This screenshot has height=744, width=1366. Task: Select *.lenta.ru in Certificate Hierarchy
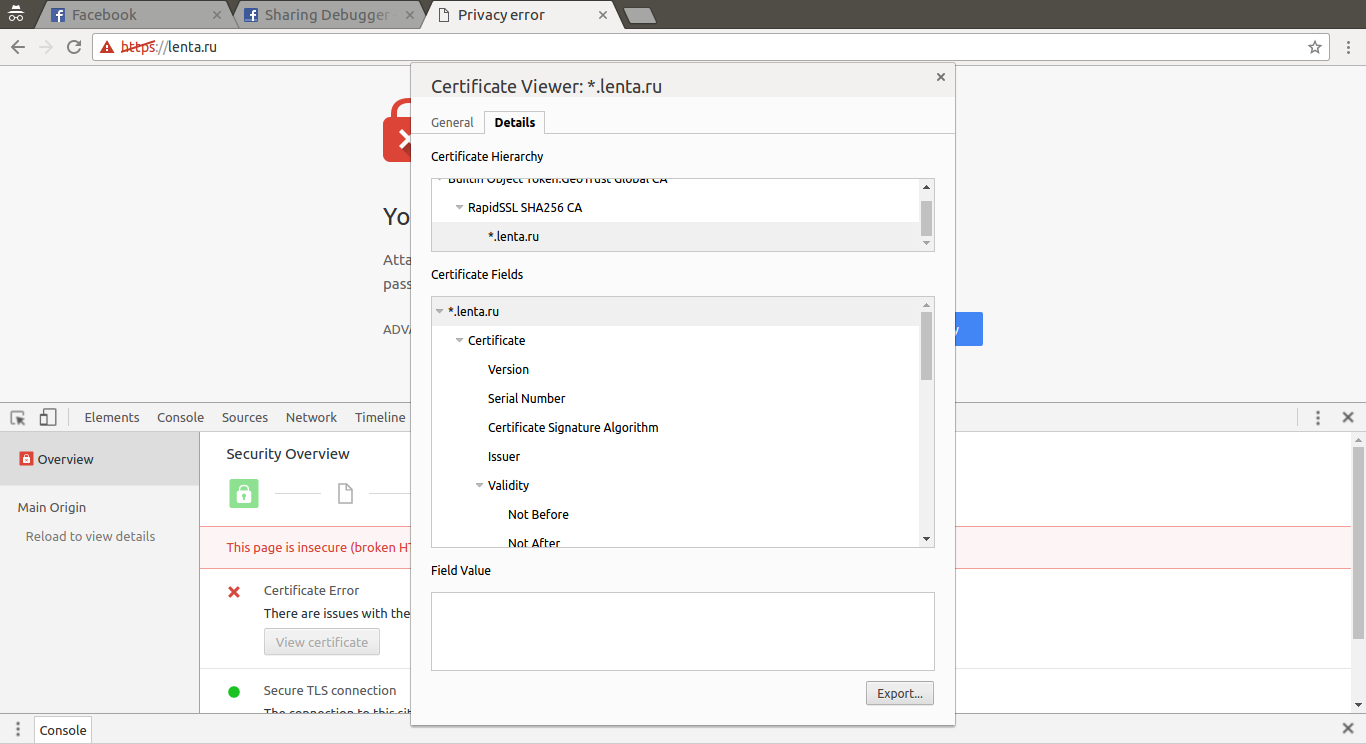pyautogui.click(x=675, y=236)
